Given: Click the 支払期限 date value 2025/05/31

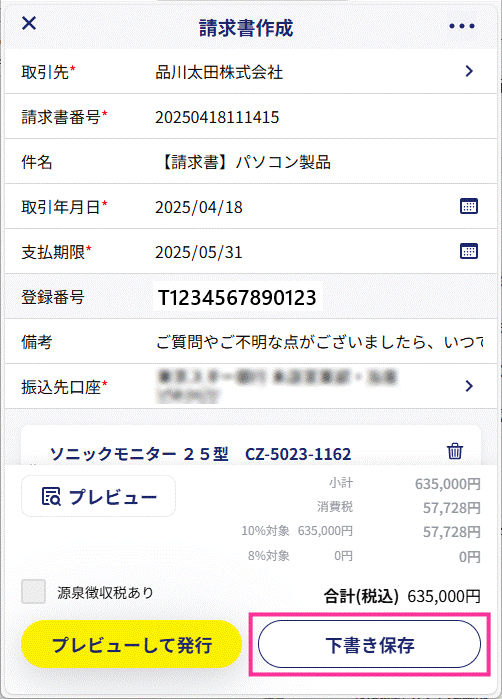Looking at the screenshot, I should (199, 252).
